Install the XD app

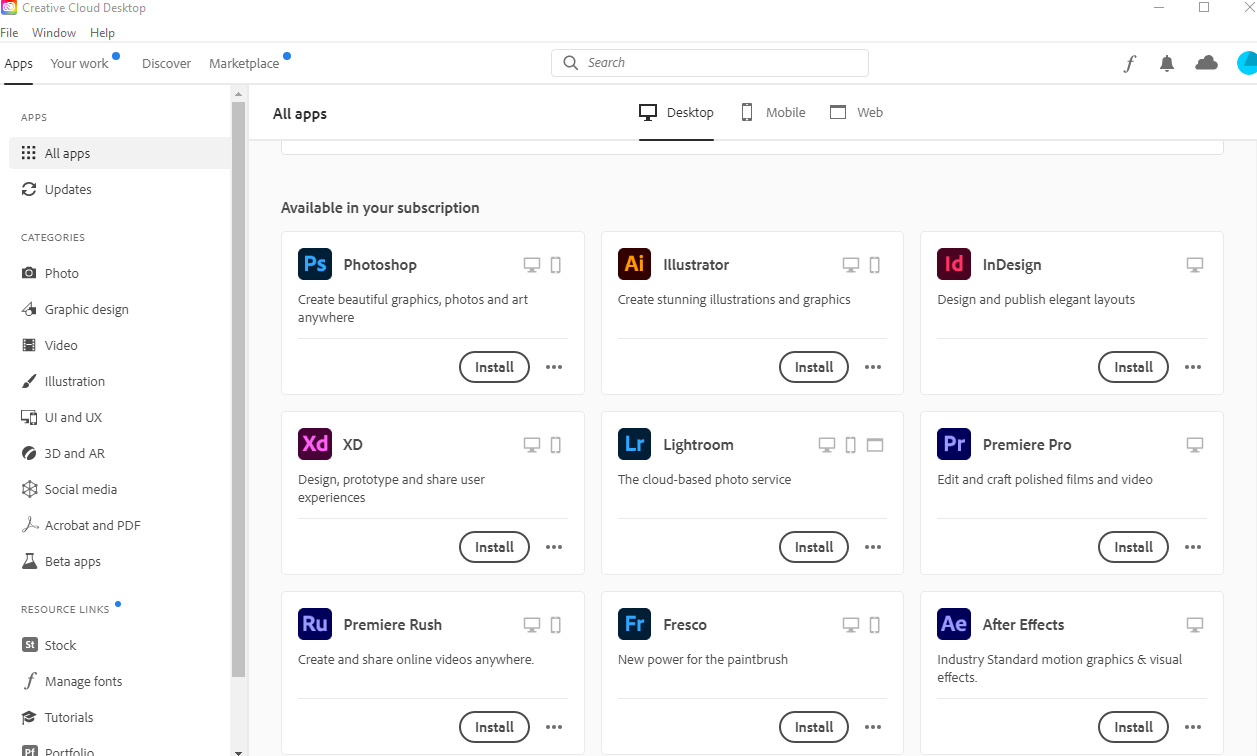(x=494, y=547)
